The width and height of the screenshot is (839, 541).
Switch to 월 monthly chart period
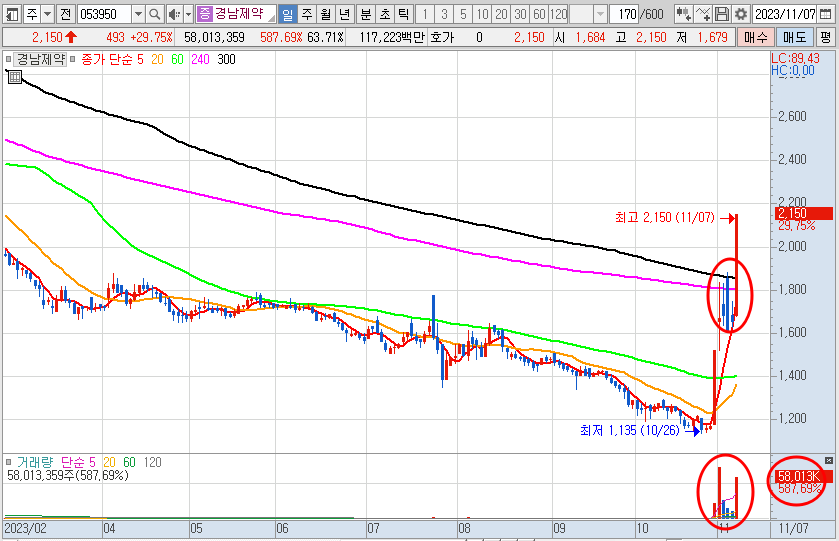[x=326, y=14]
